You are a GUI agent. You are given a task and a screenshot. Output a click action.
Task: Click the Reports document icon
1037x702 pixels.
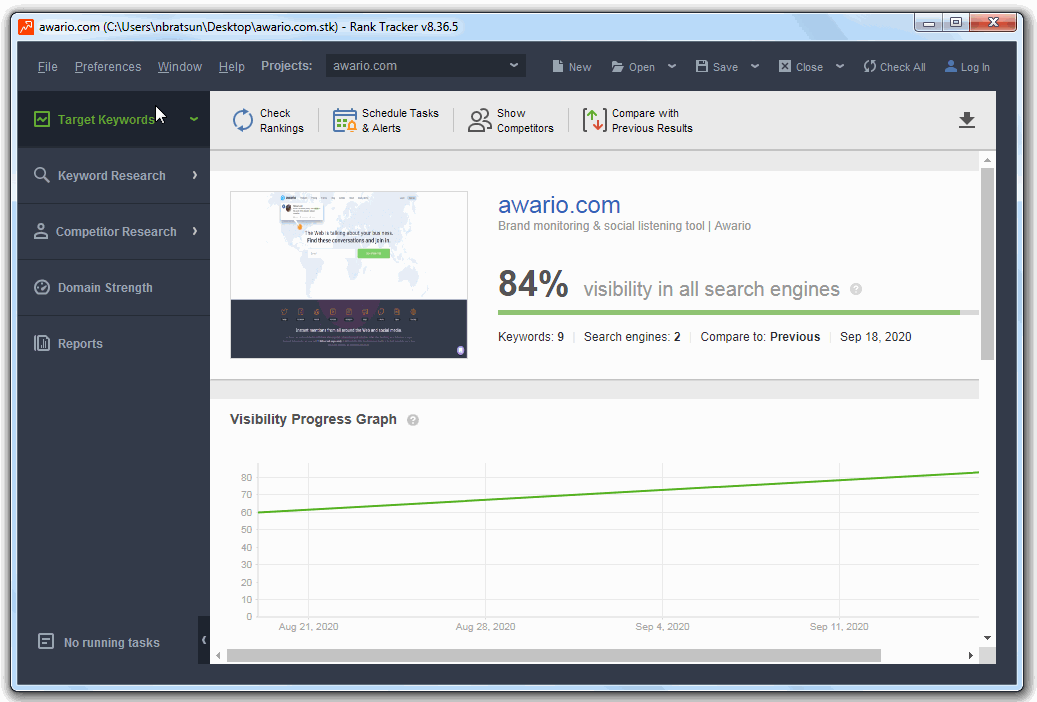point(42,343)
